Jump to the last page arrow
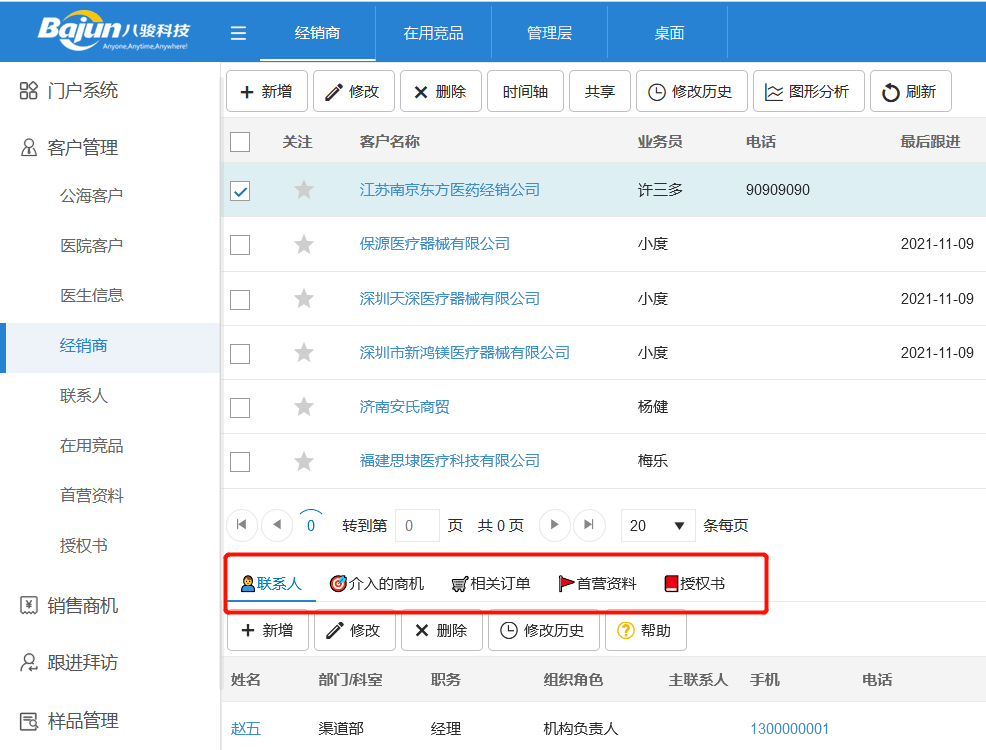 589,525
